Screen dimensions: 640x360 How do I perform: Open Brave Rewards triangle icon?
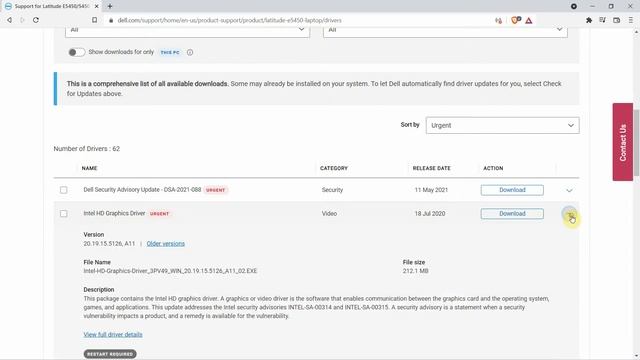529,20
